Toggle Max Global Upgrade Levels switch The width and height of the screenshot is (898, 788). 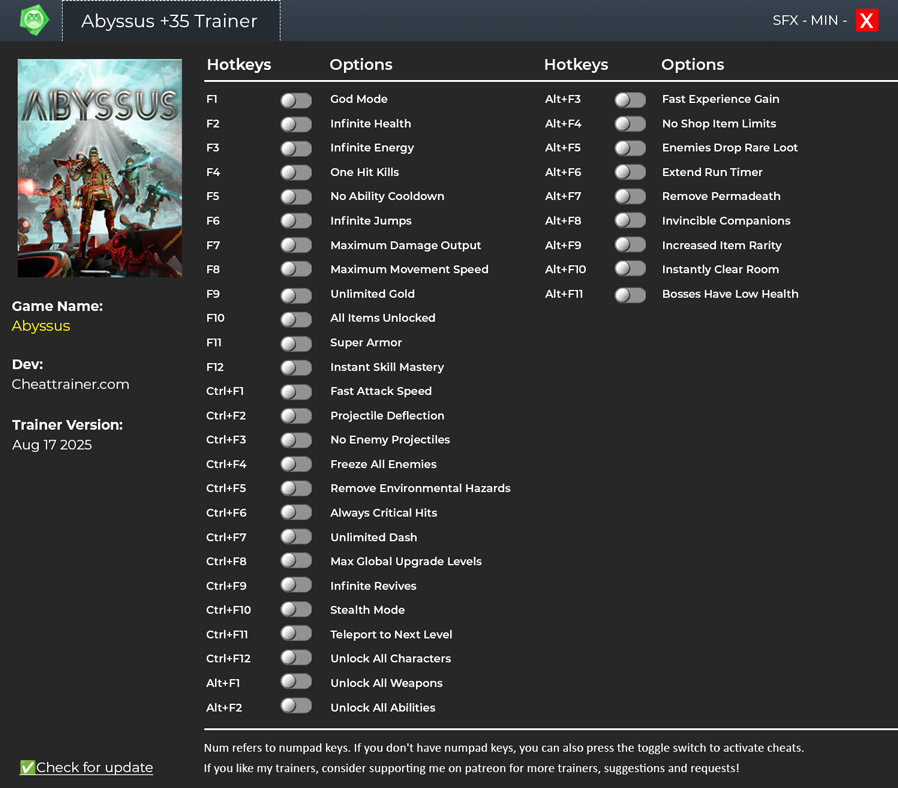296,561
